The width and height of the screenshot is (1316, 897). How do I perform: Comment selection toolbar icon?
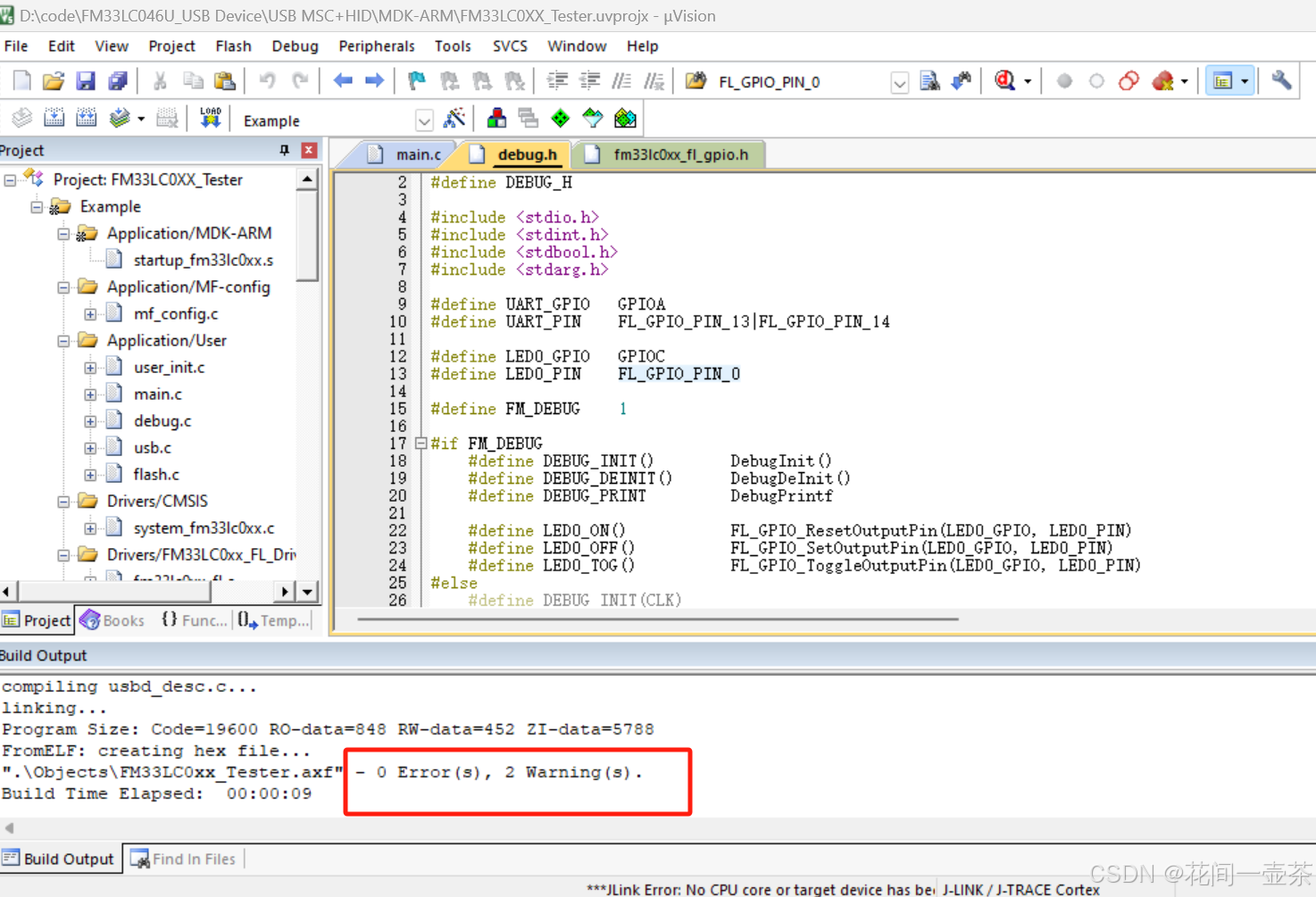tap(621, 81)
